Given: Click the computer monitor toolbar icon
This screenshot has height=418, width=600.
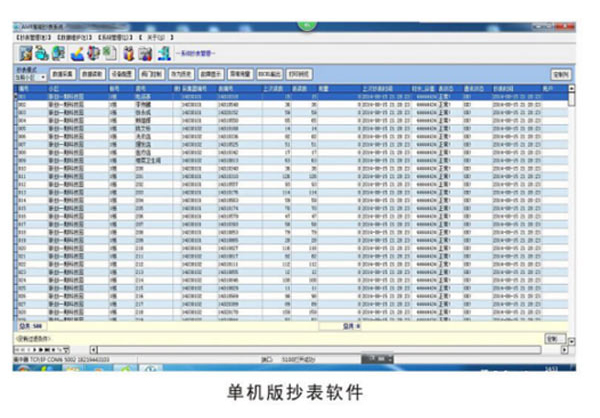Looking at the screenshot, I should 60,53.
